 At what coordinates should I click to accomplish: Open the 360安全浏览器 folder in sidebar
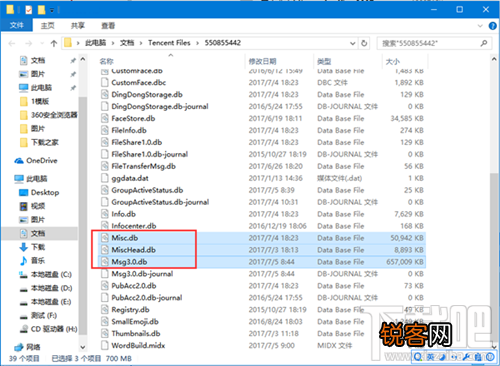54,115
